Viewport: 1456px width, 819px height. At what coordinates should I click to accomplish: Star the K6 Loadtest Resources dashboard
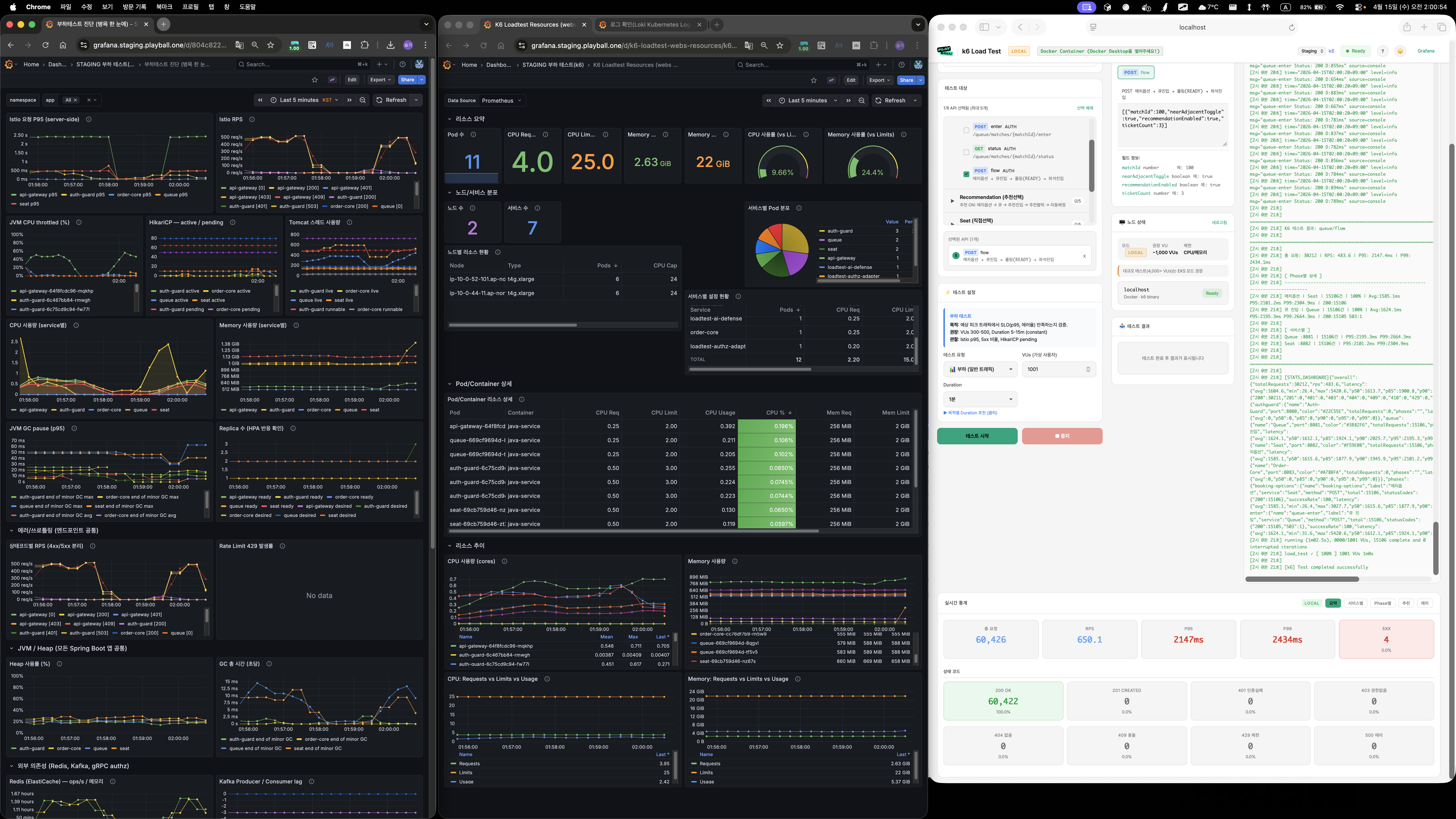pyautogui.click(x=814, y=80)
